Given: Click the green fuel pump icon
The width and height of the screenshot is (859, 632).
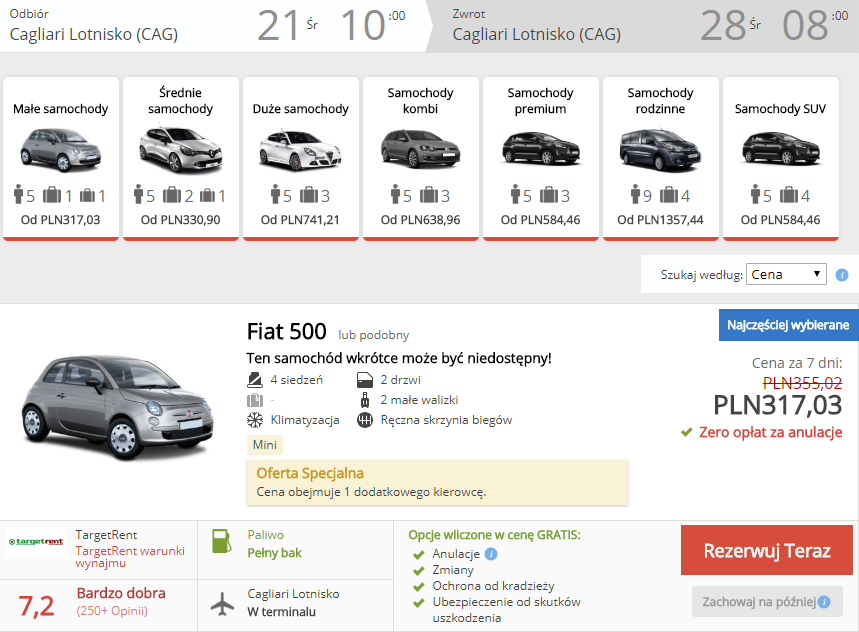Looking at the screenshot, I should 222,541.
